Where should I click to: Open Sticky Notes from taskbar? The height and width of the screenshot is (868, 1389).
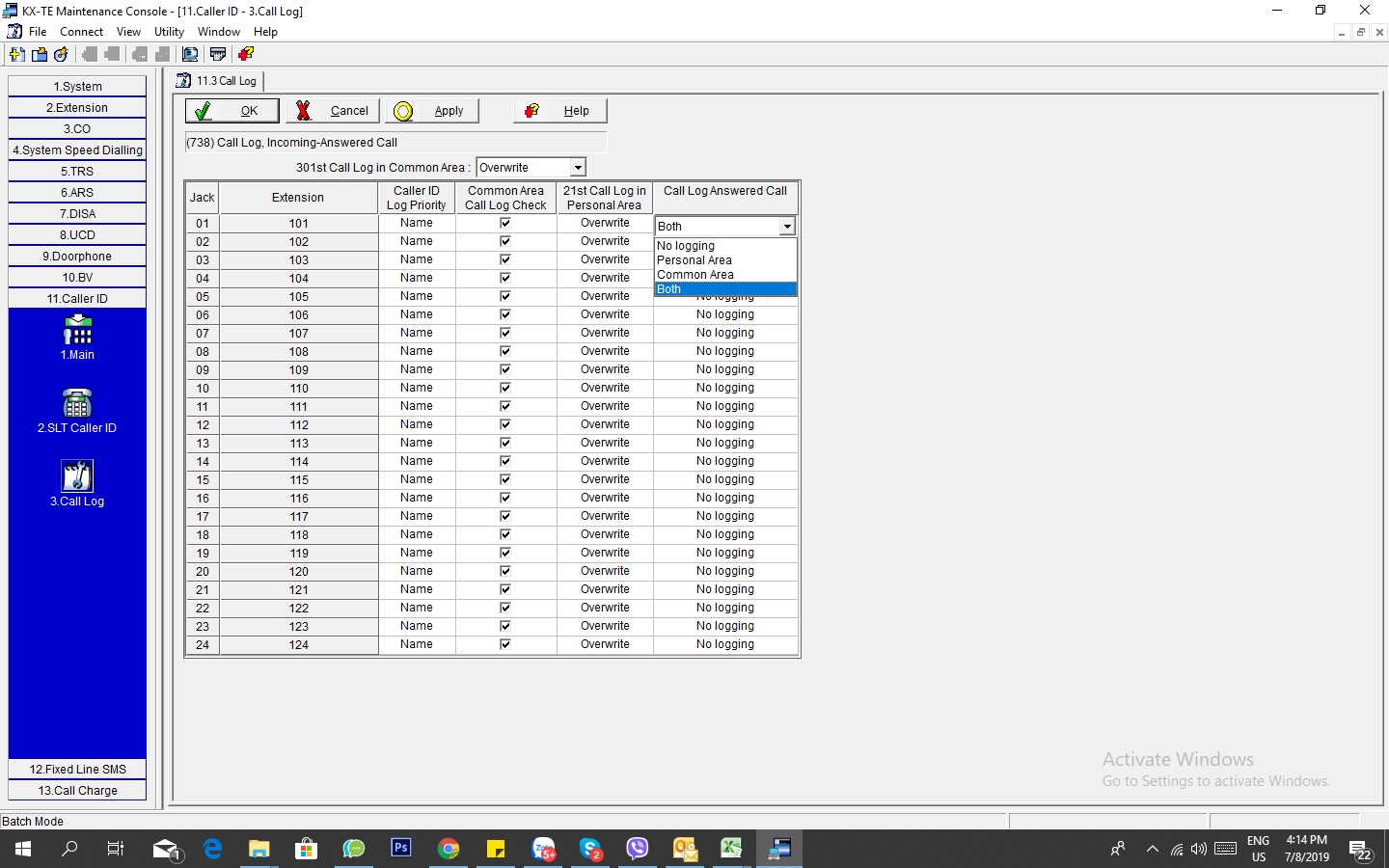pyautogui.click(x=496, y=849)
